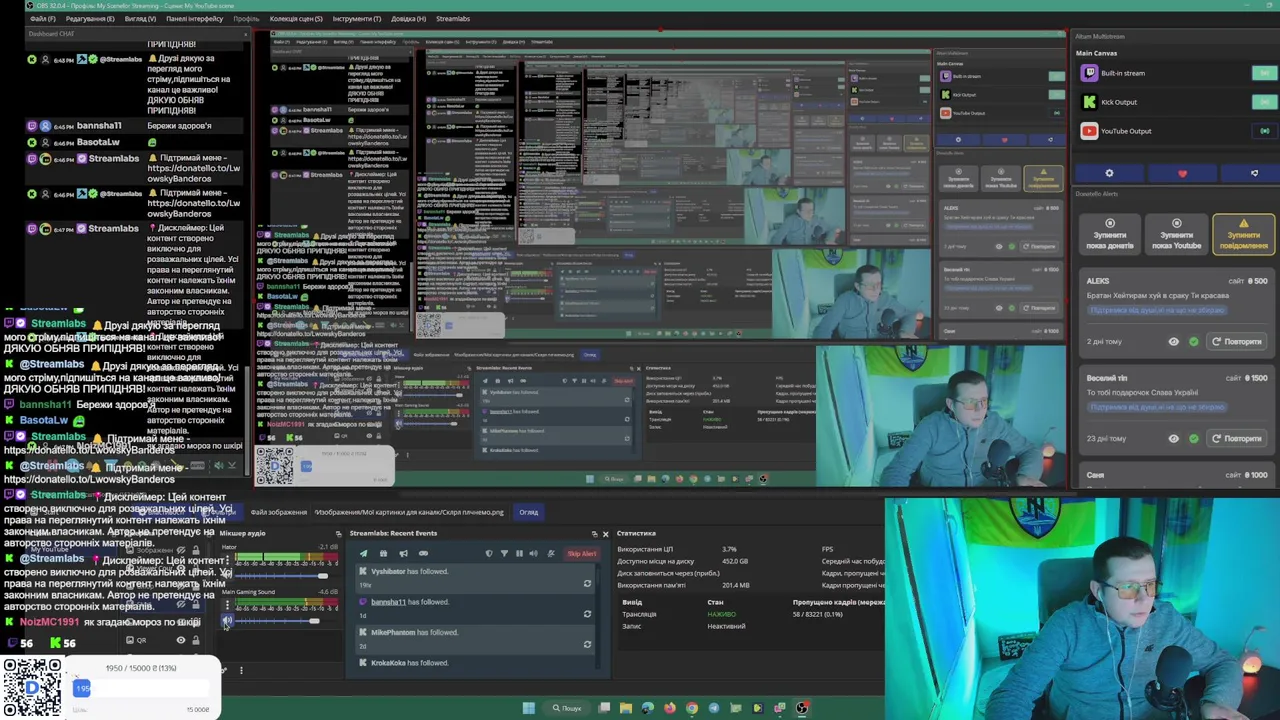The height and width of the screenshot is (720, 1280).
Task: Toggle the Built-in stream output switch
Action: (x=1265, y=73)
